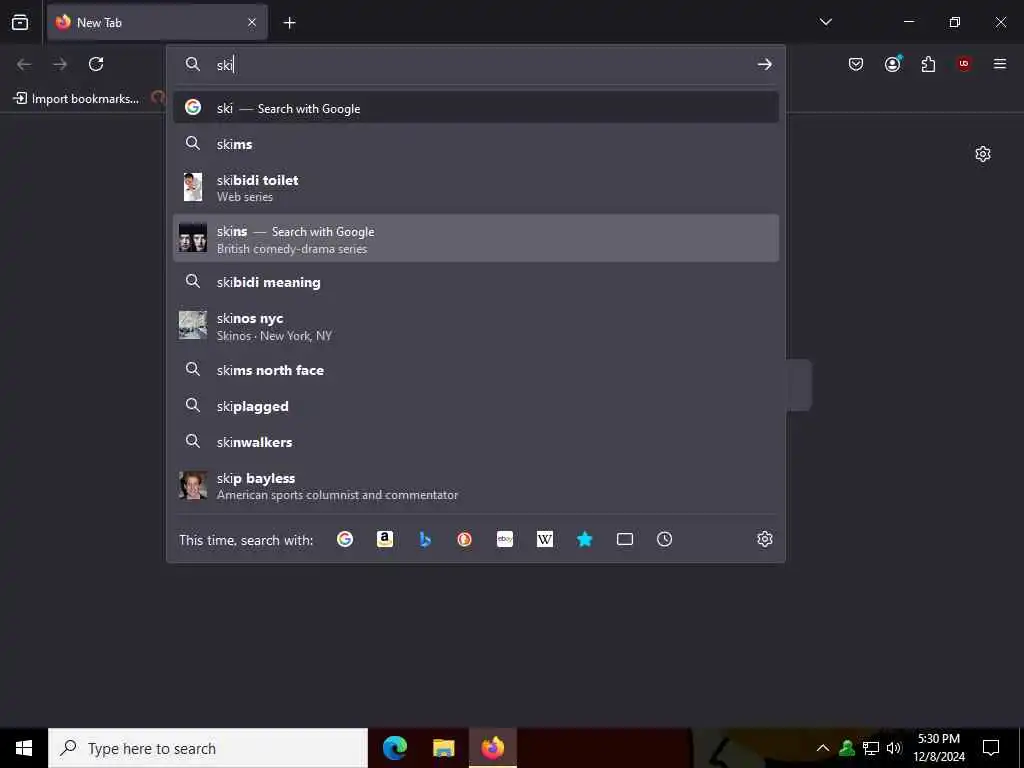Save to Pocket icon

pyautogui.click(x=856, y=64)
